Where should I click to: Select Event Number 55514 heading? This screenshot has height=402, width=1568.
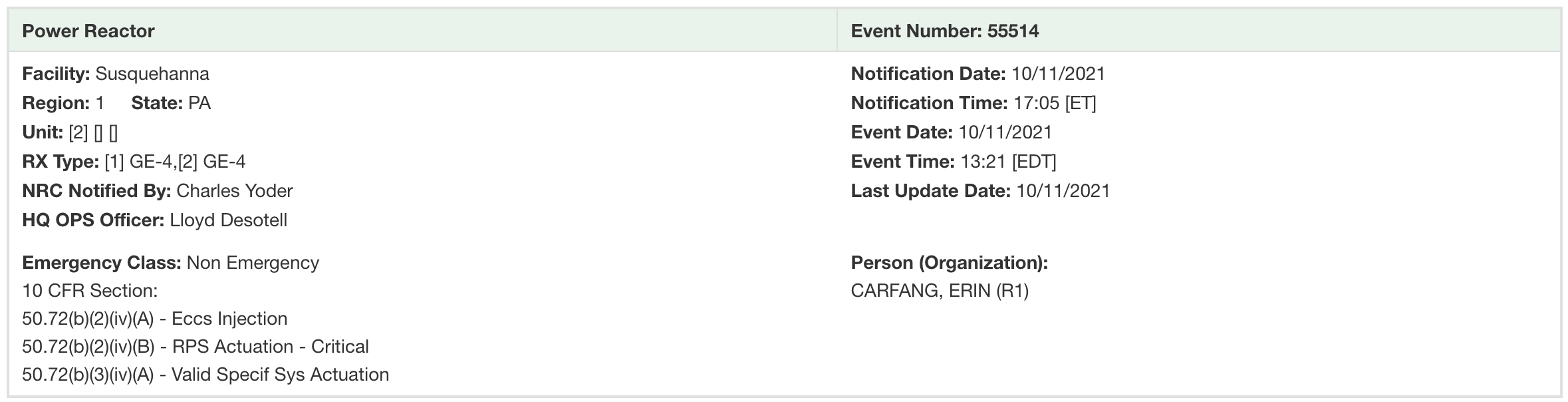click(944, 31)
